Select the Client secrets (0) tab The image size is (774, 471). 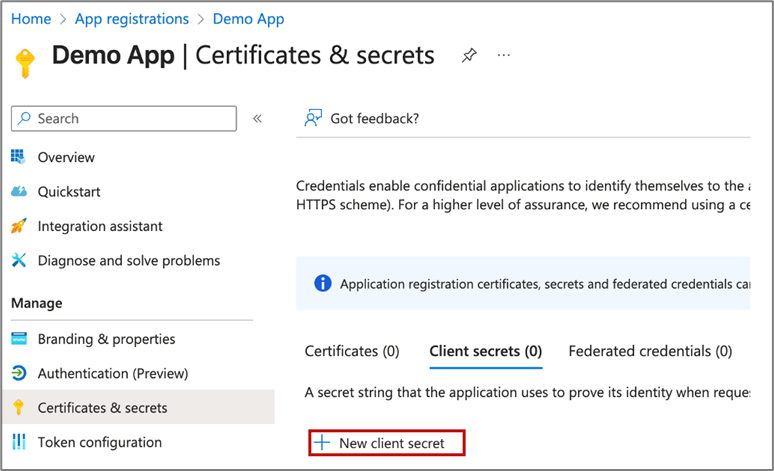(485, 351)
